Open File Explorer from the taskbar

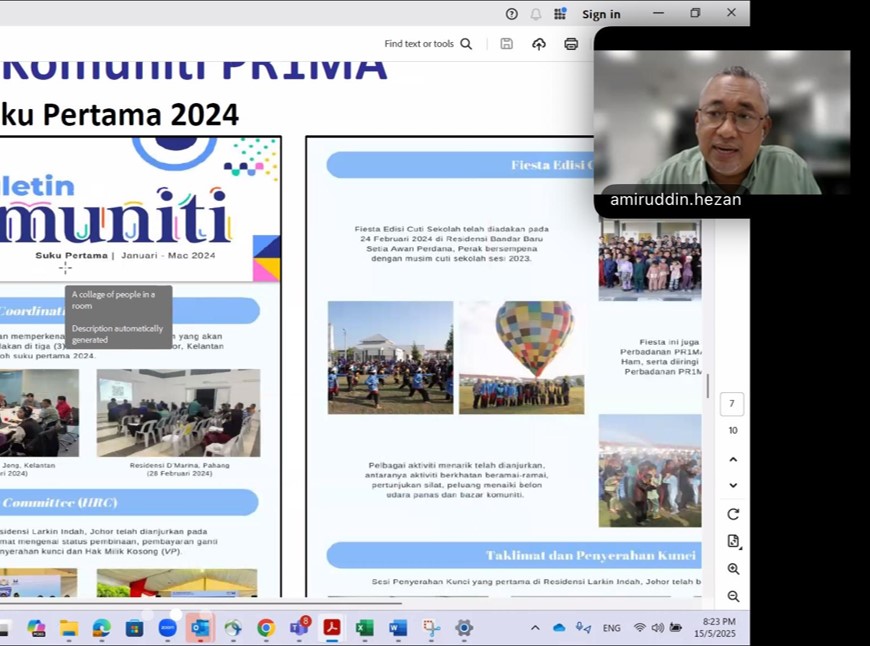69,628
